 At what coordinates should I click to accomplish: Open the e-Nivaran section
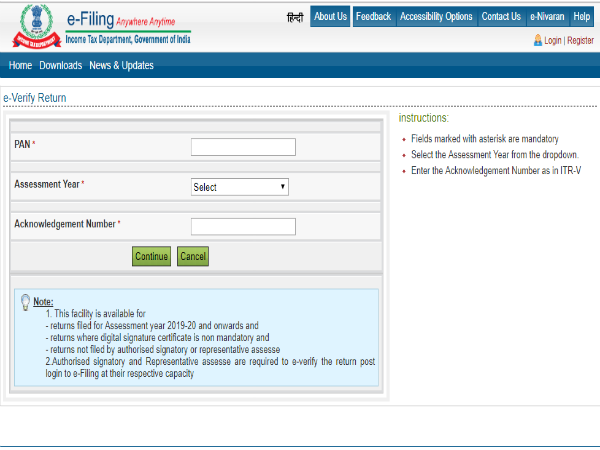click(546, 17)
